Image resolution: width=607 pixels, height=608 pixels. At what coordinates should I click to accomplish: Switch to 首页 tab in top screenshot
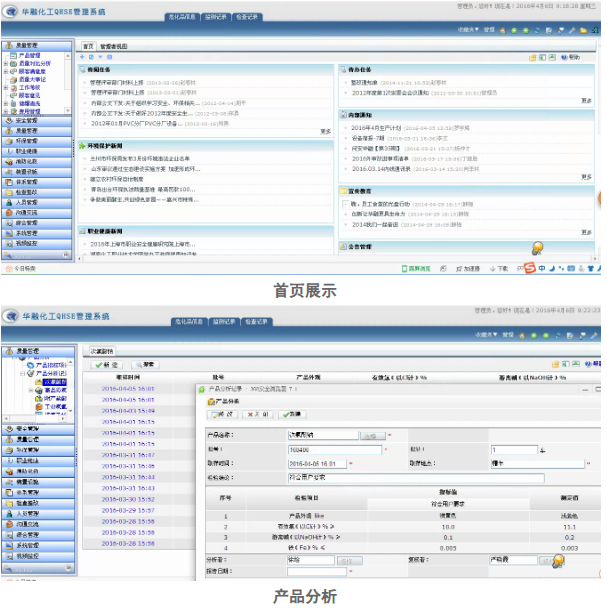(x=89, y=46)
